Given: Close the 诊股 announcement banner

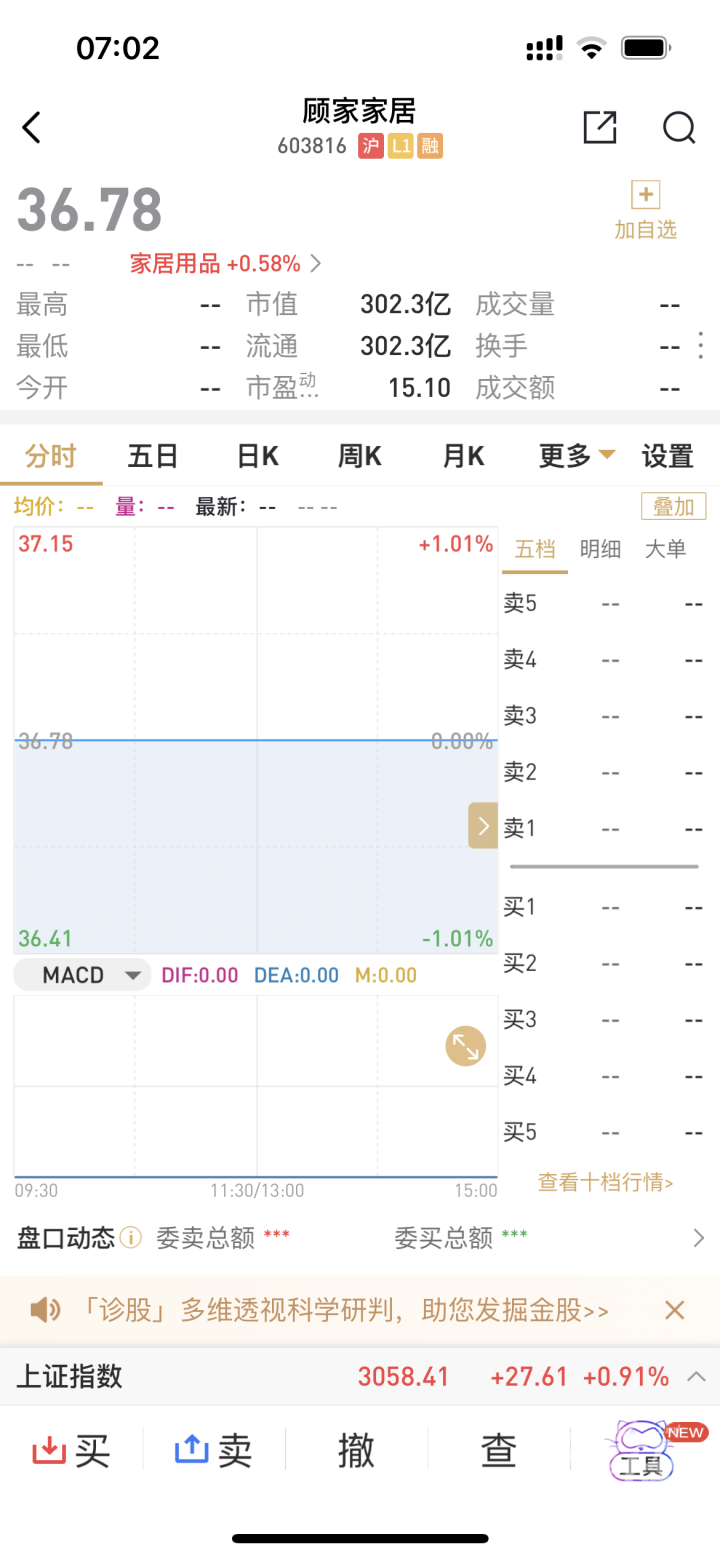Looking at the screenshot, I should pyautogui.click(x=675, y=1310).
